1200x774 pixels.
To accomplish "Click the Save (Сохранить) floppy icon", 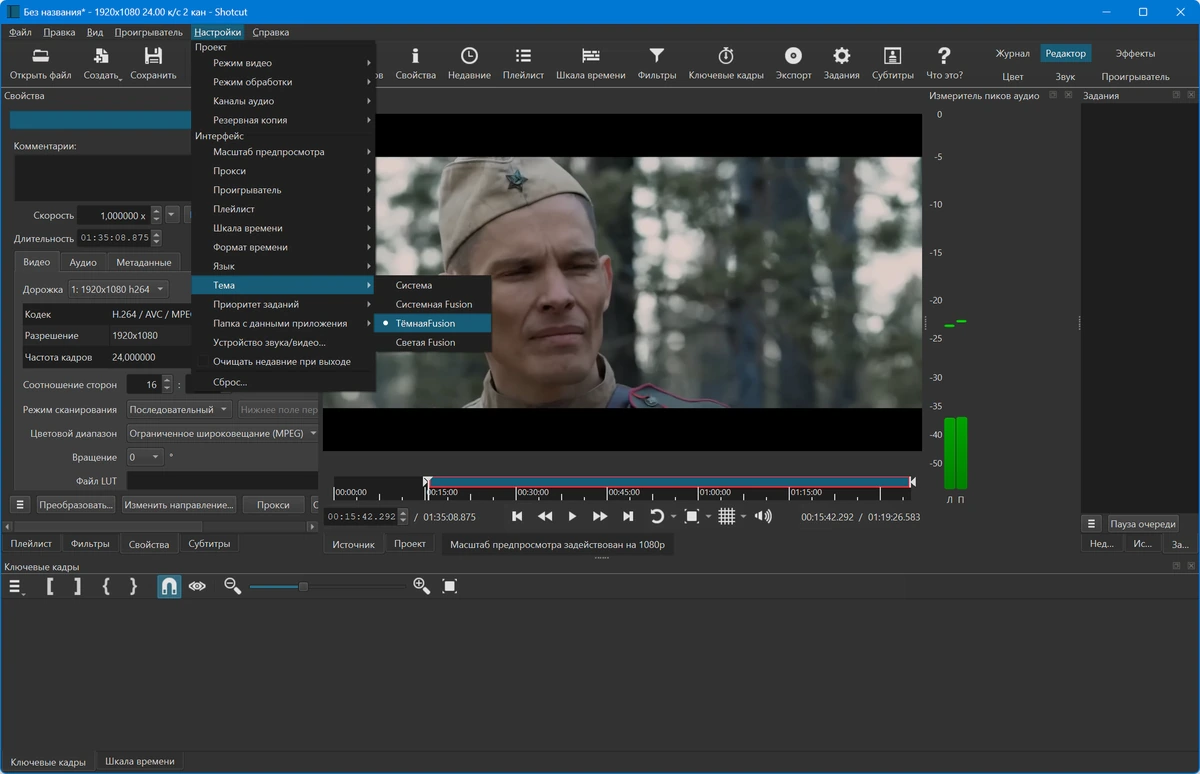I will coord(153,62).
